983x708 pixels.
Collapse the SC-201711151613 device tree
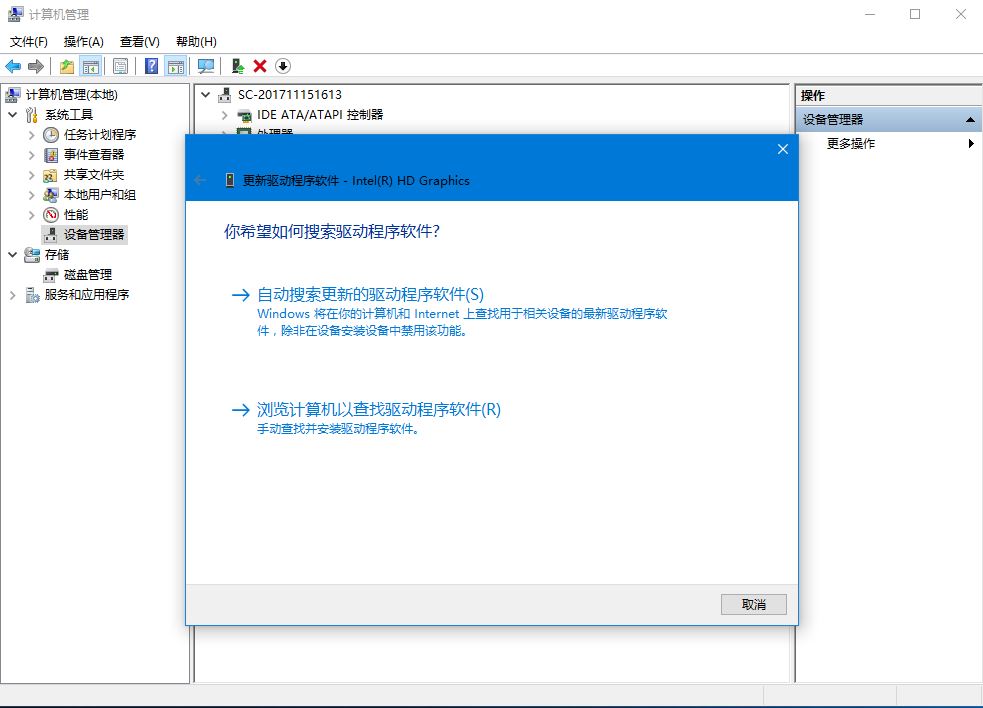pyautogui.click(x=205, y=95)
